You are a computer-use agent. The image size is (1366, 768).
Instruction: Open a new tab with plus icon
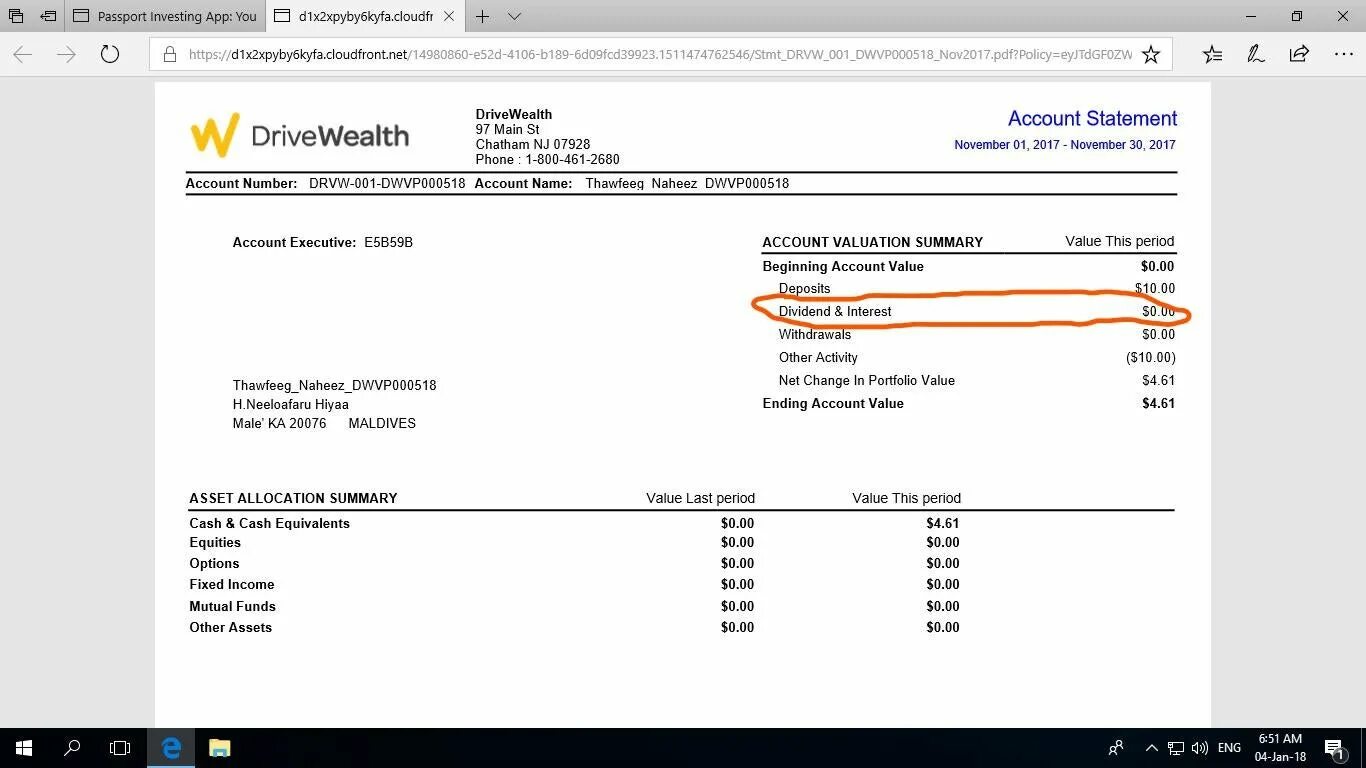click(x=482, y=16)
